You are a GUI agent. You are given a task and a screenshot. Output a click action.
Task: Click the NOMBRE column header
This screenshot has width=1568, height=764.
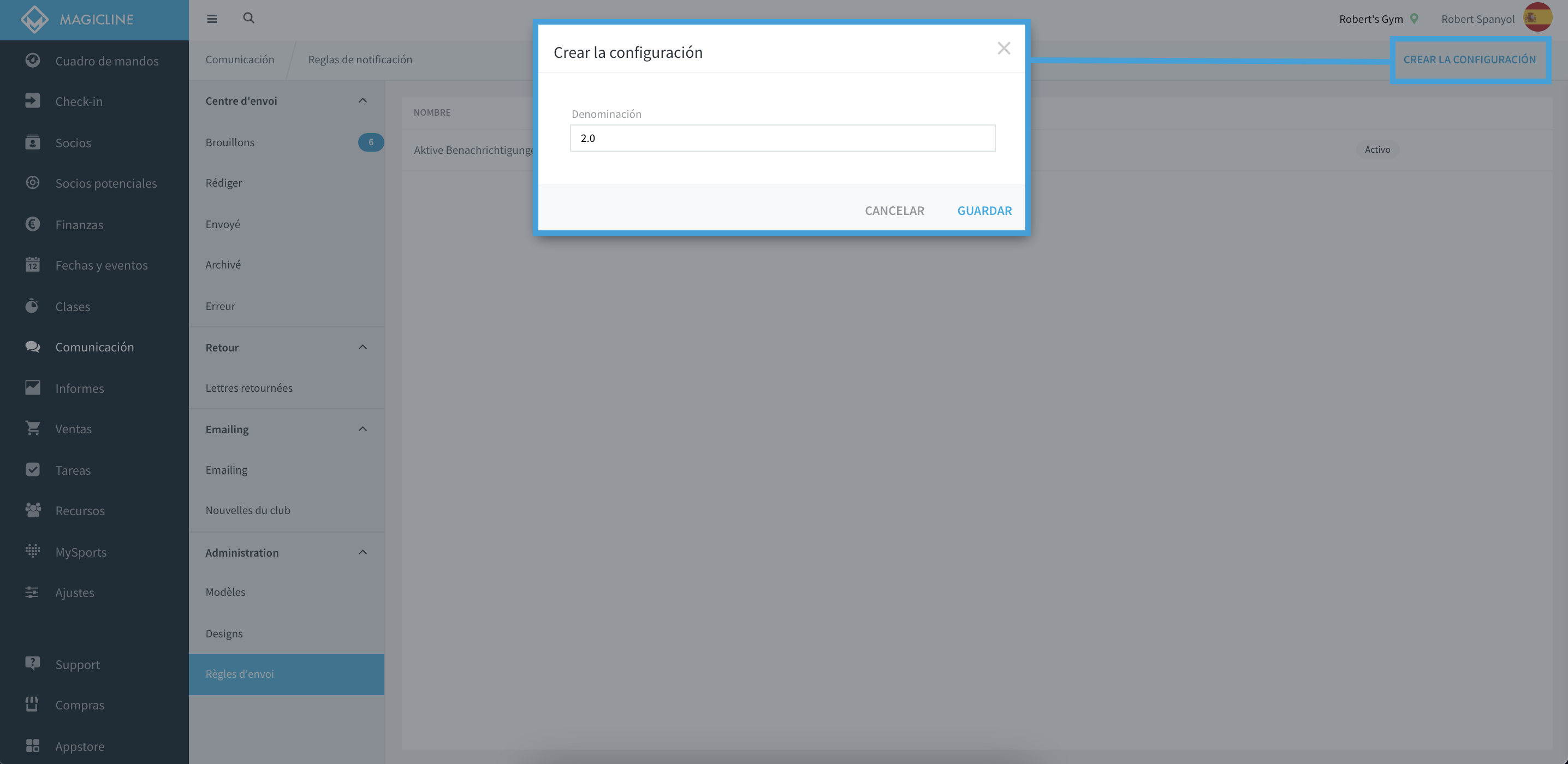[432, 112]
